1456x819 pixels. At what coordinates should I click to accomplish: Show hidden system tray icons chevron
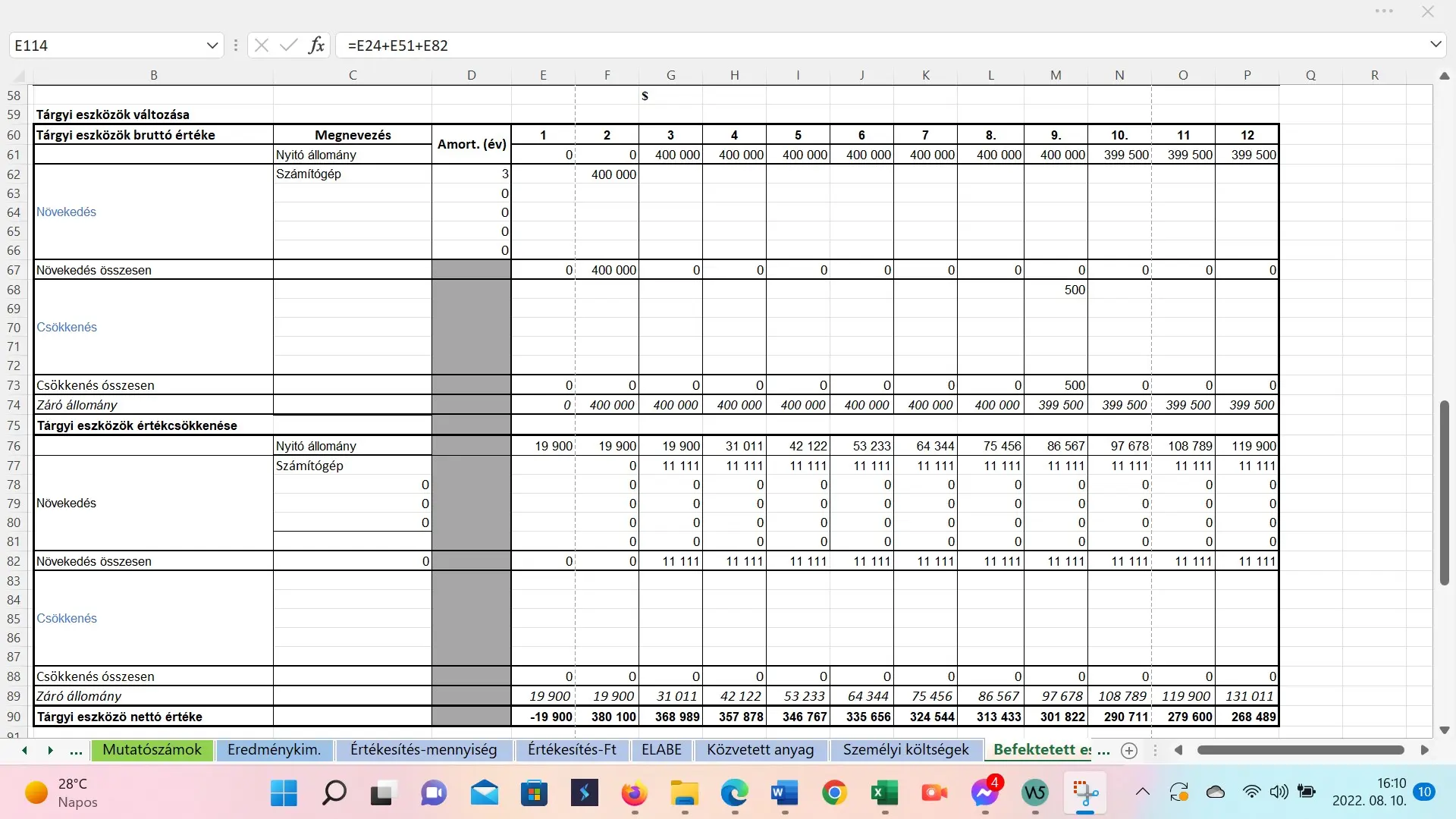1142,792
